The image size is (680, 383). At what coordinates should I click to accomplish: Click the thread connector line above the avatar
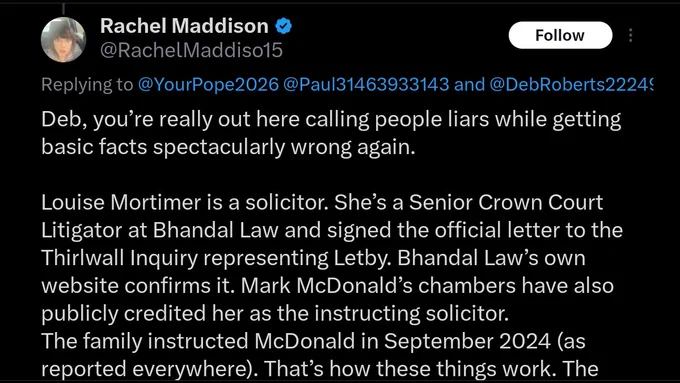(x=63, y=9)
